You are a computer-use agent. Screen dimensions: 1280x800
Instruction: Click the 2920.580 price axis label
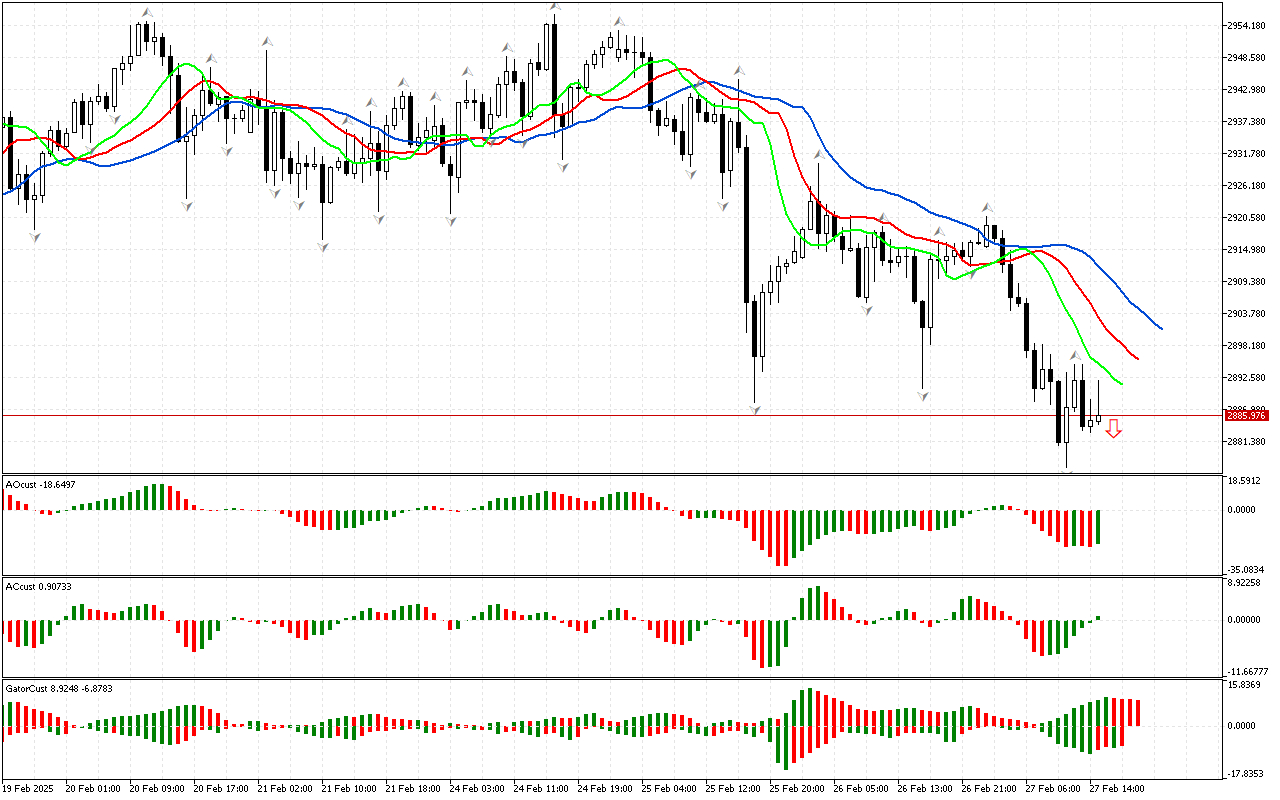coord(1246,217)
